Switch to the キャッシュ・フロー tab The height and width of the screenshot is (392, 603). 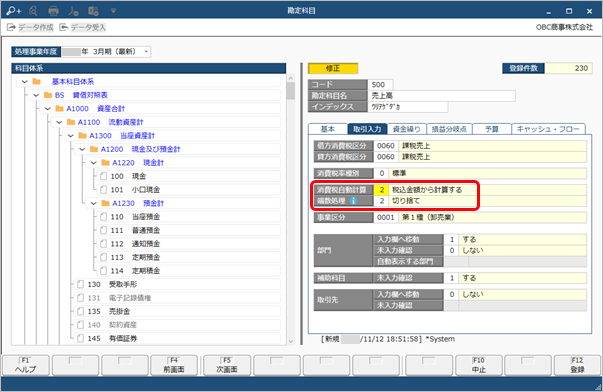[548, 129]
